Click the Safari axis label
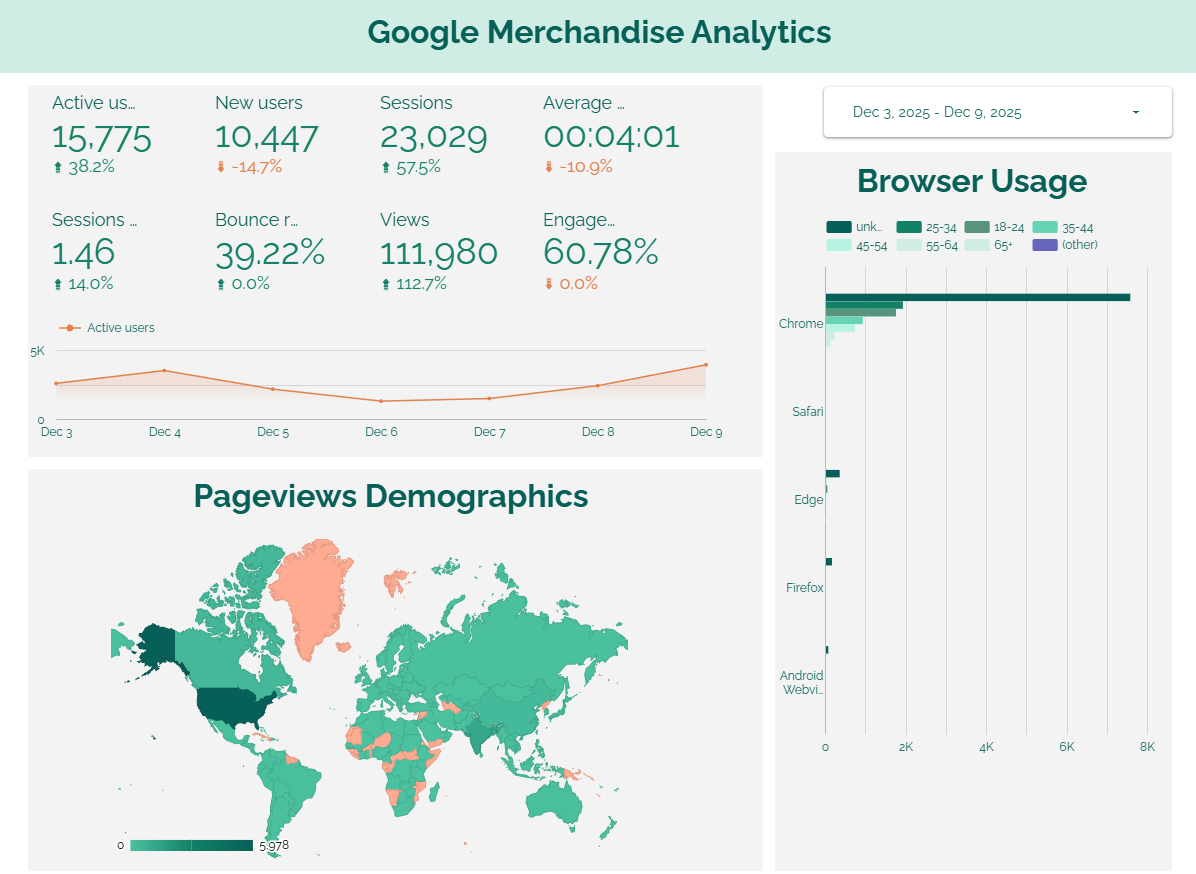Viewport: 1196px width, 874px height. pos(808,412)
